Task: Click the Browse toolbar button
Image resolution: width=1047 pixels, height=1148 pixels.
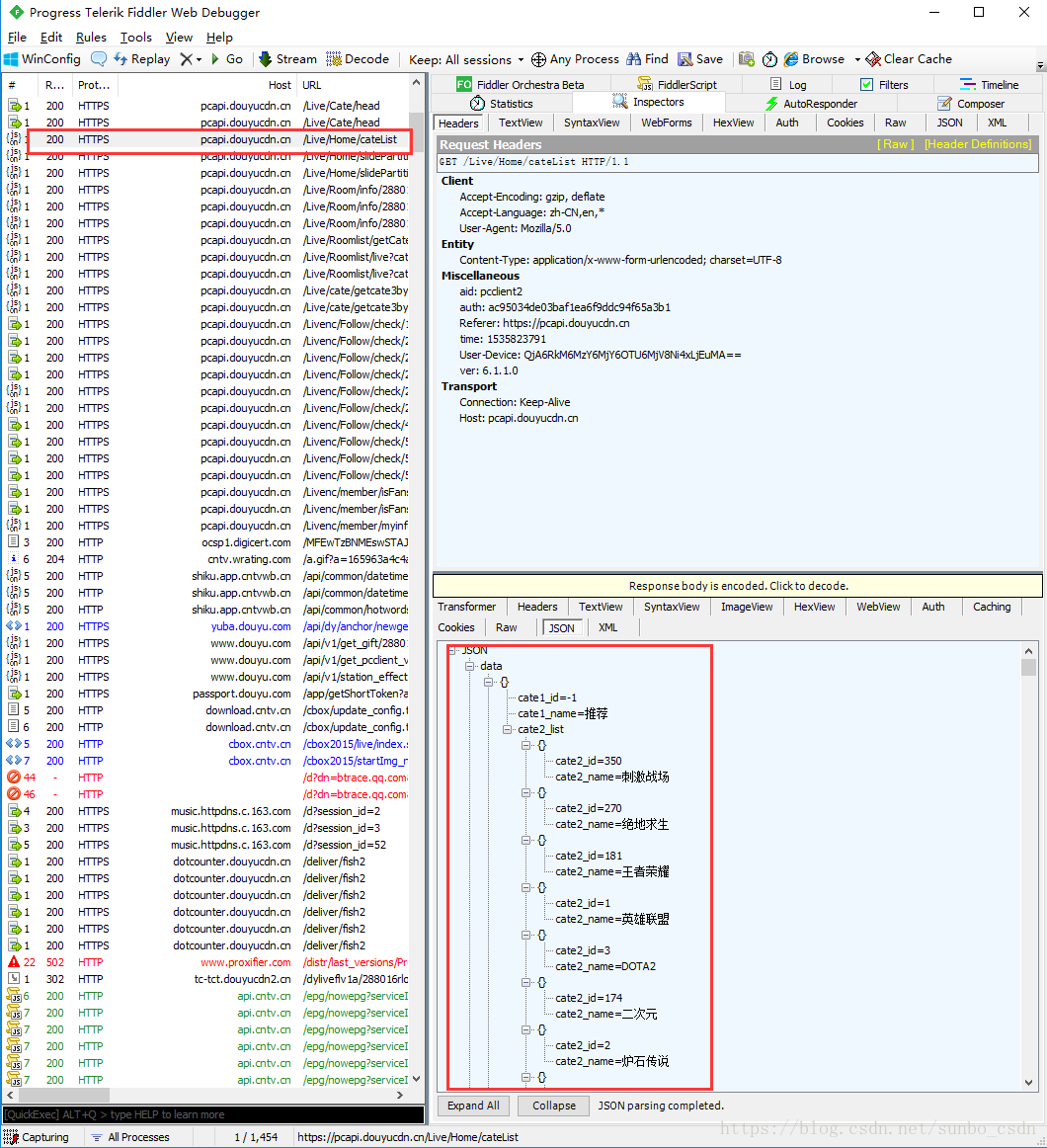Action: pyautogui.click(x=814, y=59)
